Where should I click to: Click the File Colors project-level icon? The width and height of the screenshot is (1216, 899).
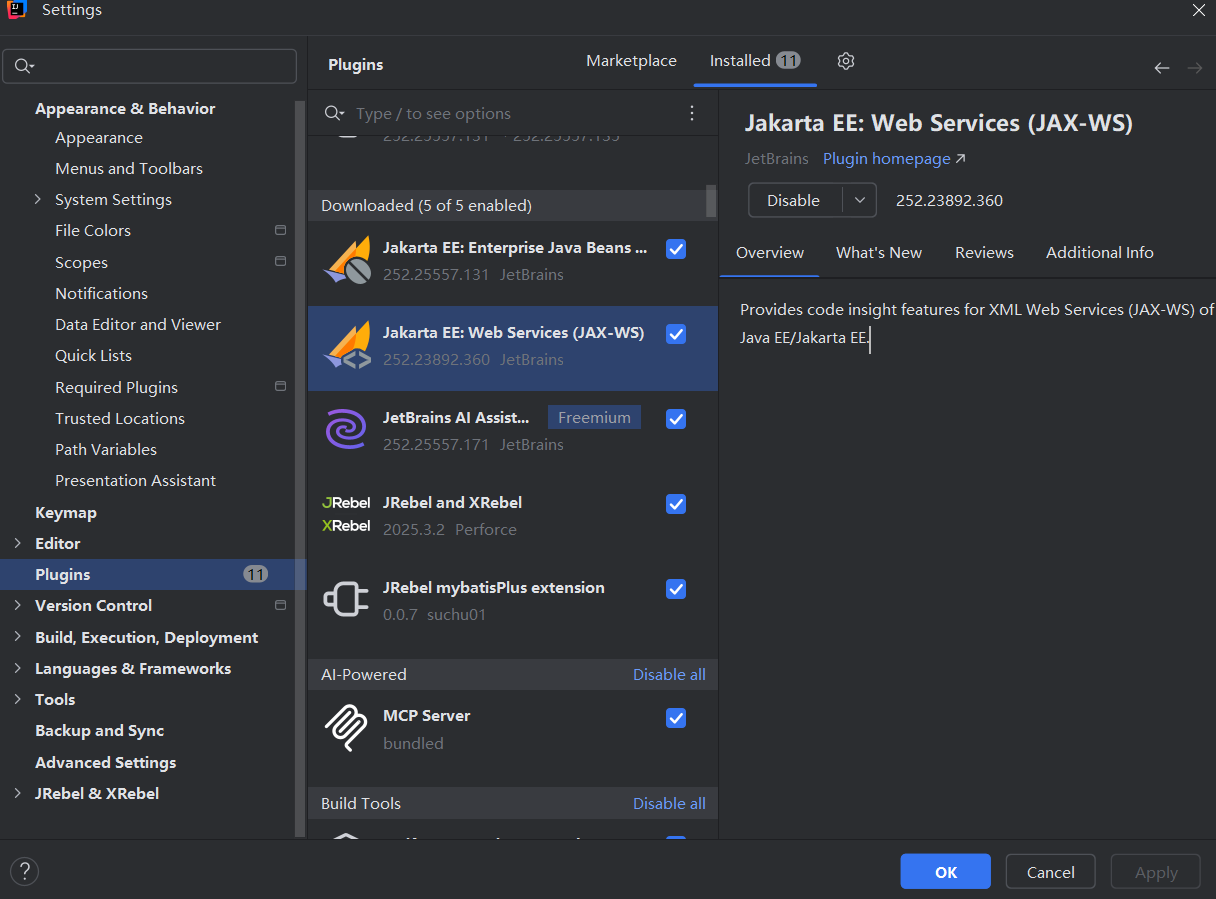click(x=280, y=230)
